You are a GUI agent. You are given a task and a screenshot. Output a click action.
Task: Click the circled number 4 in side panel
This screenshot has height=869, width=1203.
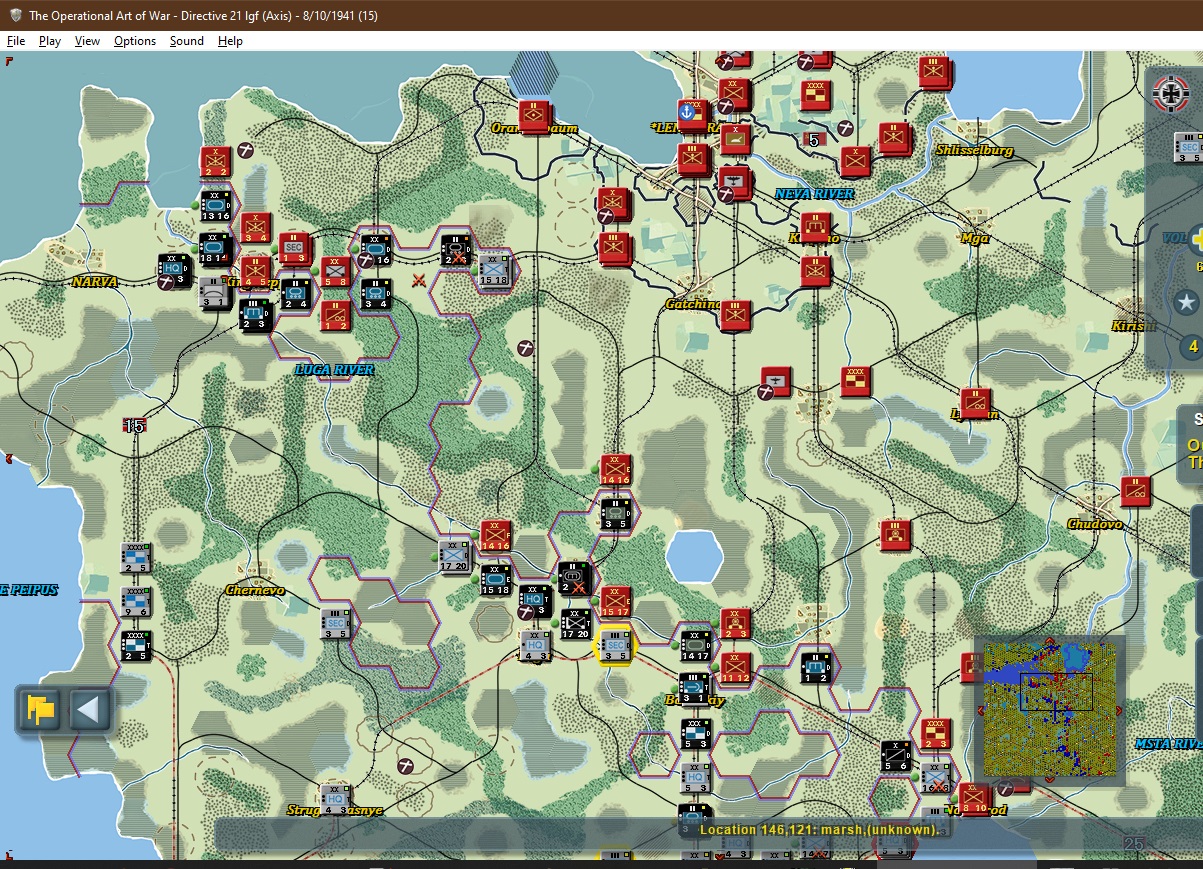click(1191, 347)
